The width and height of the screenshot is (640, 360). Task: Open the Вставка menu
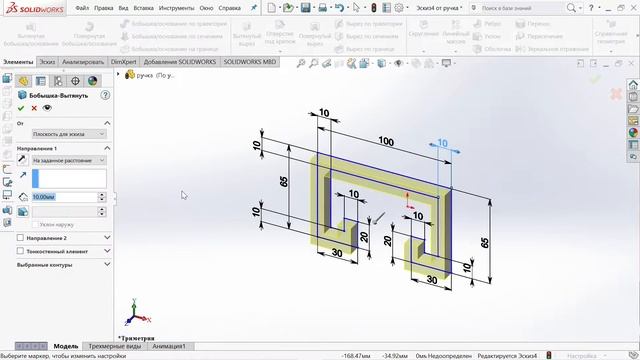[x=144, y=8]
